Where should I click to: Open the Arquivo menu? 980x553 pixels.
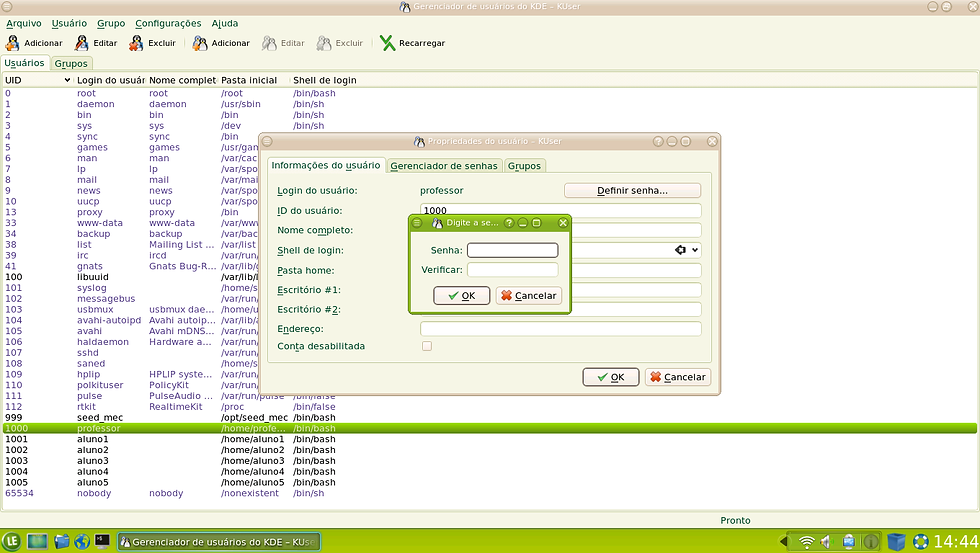(x=24, y=23)
